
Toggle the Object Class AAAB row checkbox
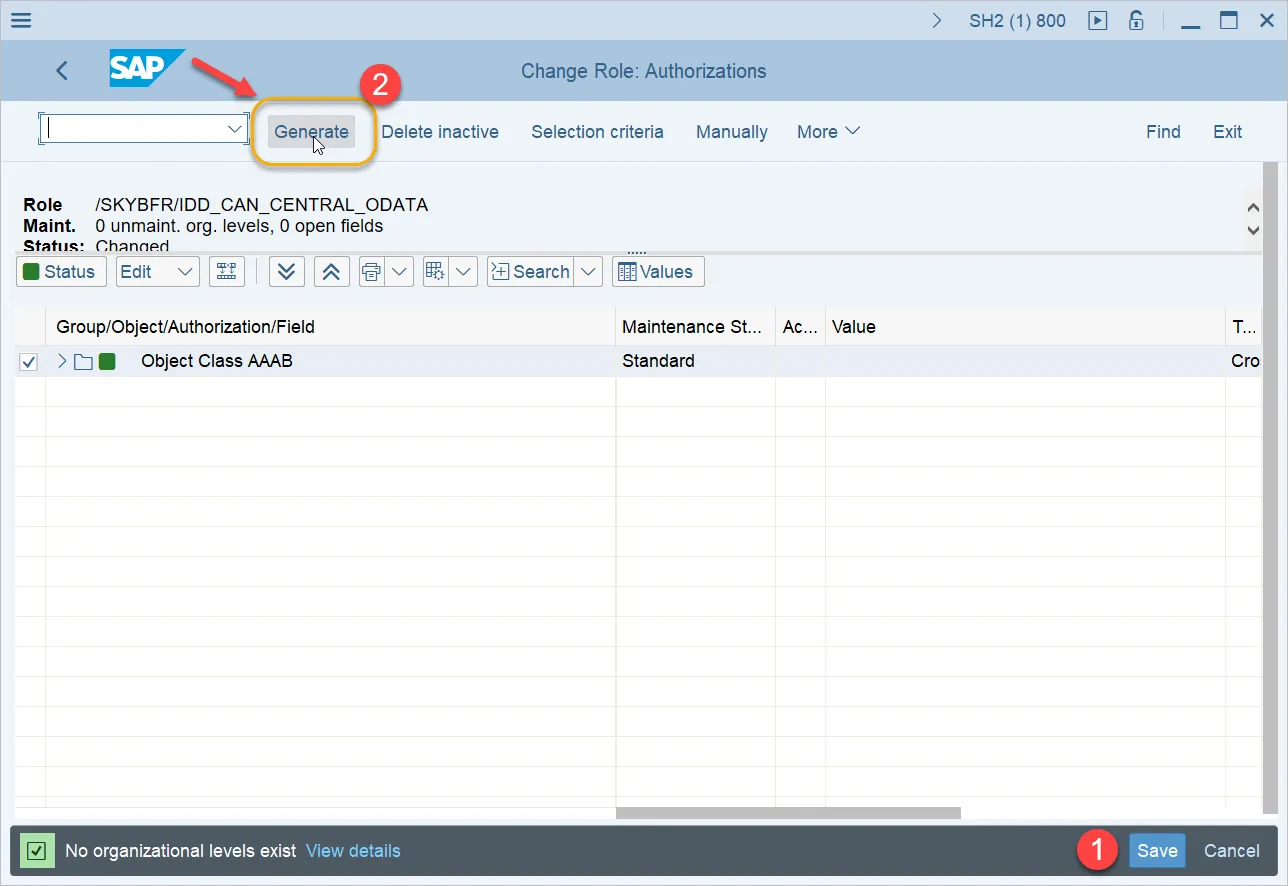pos(29,362)
